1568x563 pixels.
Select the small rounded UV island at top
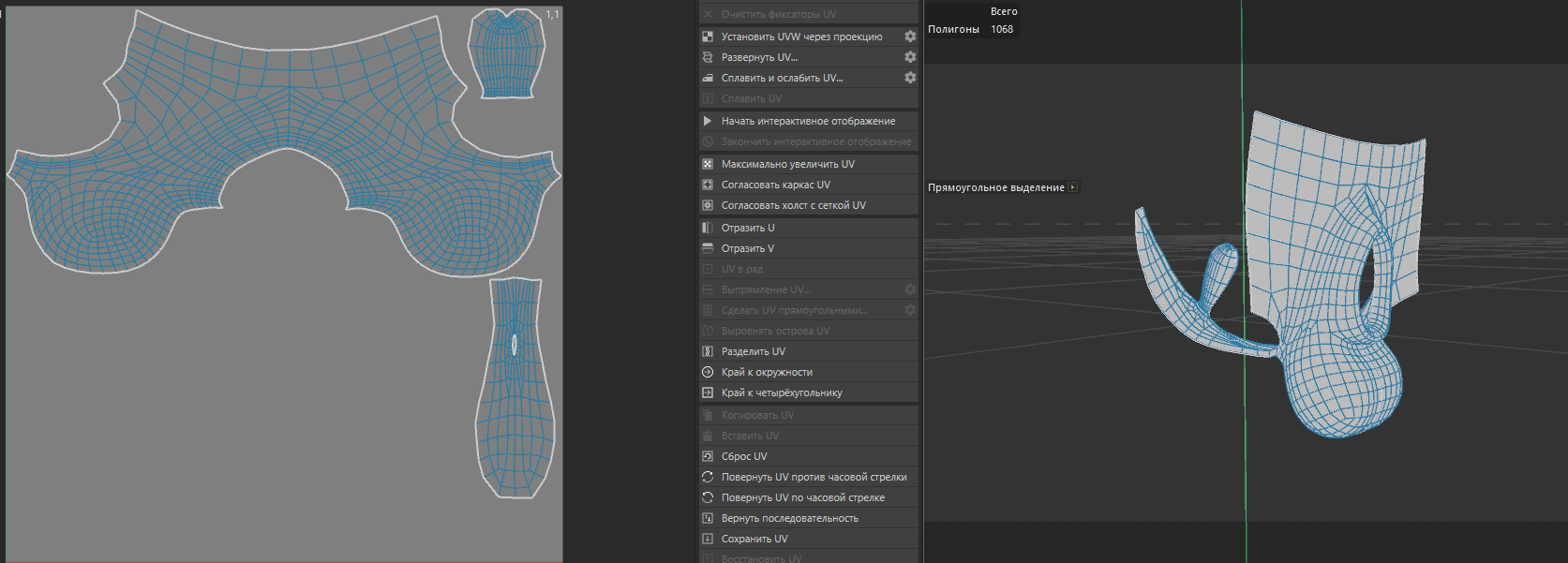pos(507,53)
